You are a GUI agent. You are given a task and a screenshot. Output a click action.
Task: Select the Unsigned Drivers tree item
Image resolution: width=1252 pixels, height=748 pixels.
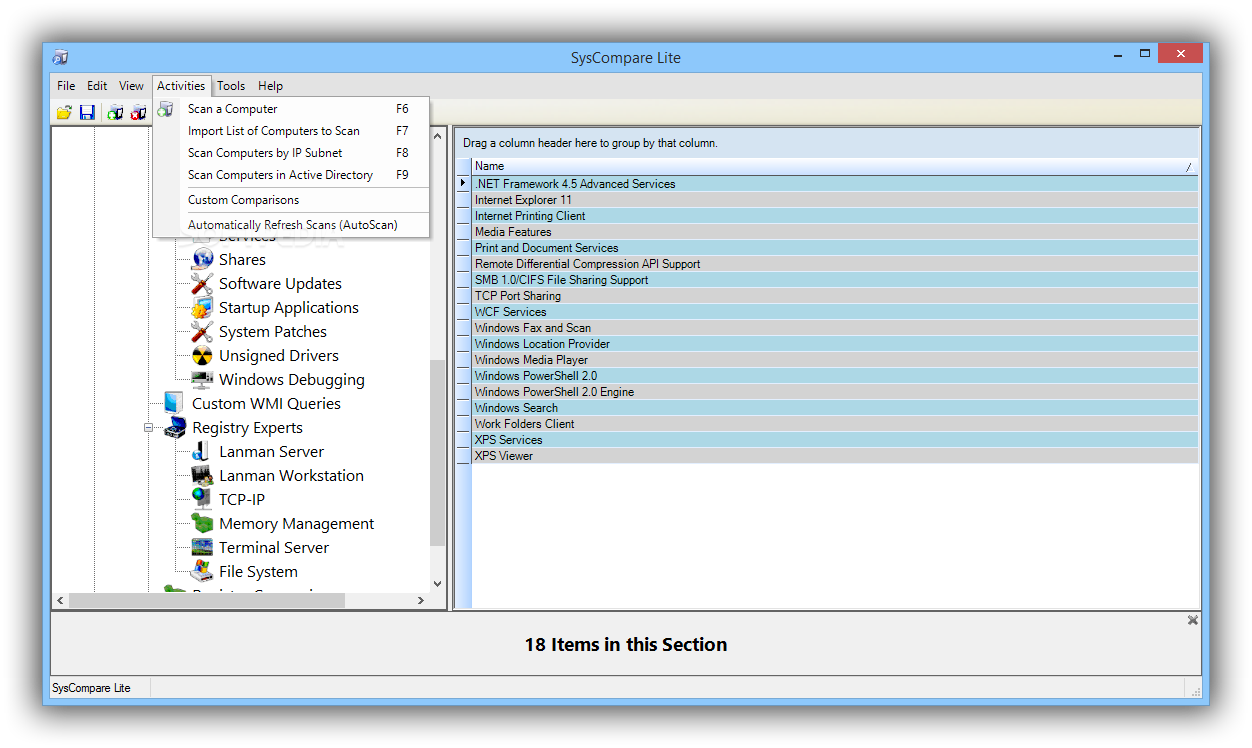pyautogui.click(x=278, y=355)
